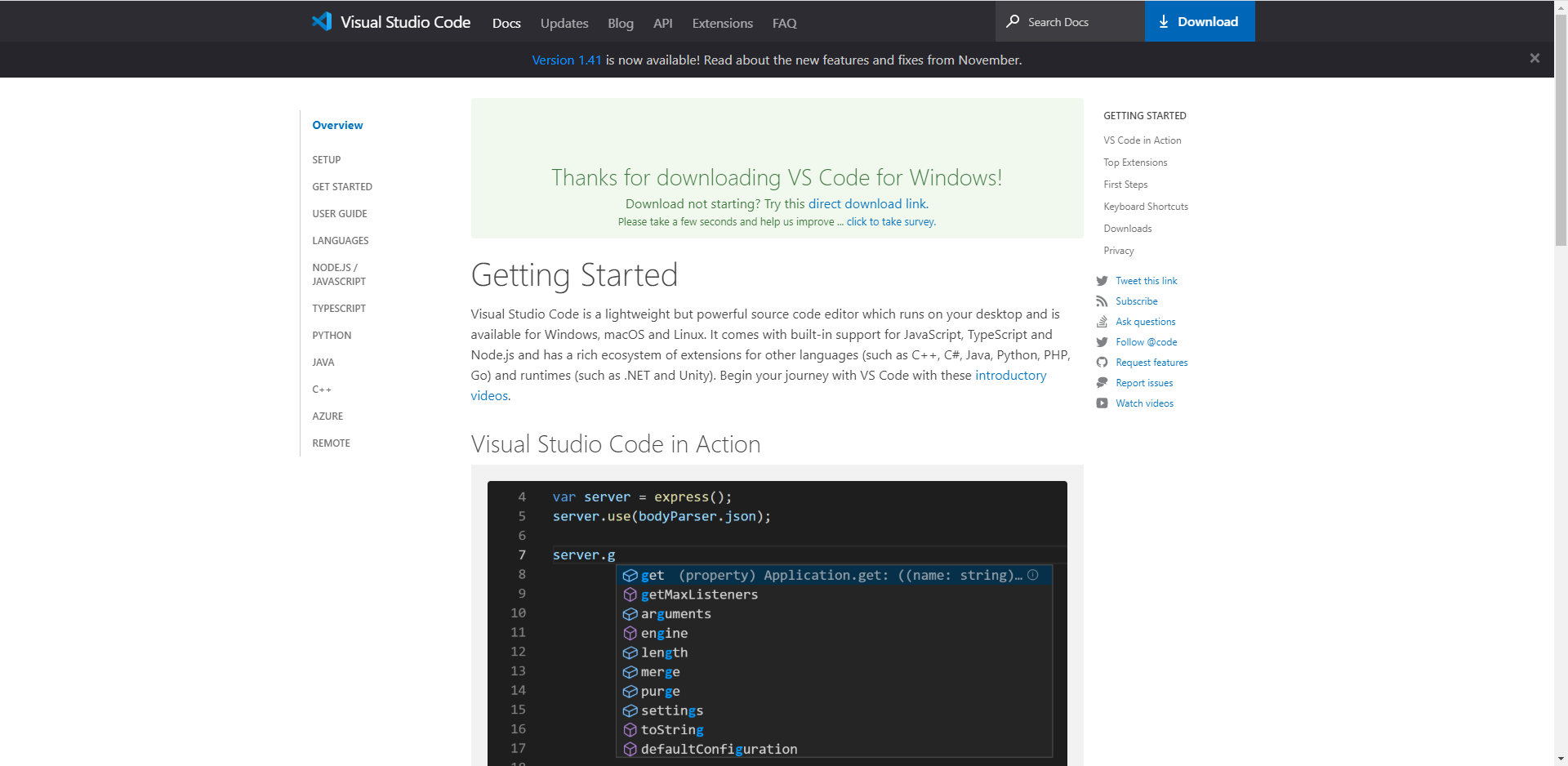Expand the SETUP section in sidebar
The image size is (1568, 766).
click(x=327, y=159)
